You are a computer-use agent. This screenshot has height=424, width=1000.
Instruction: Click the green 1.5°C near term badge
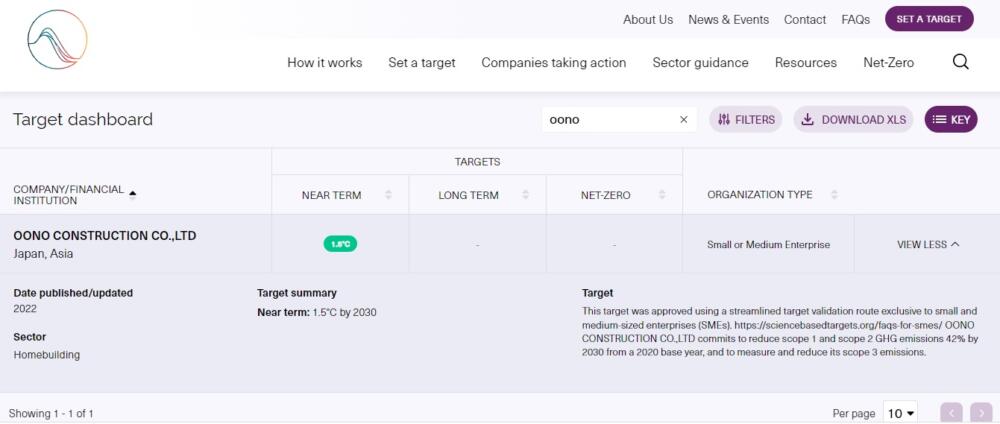pos(341,244)
